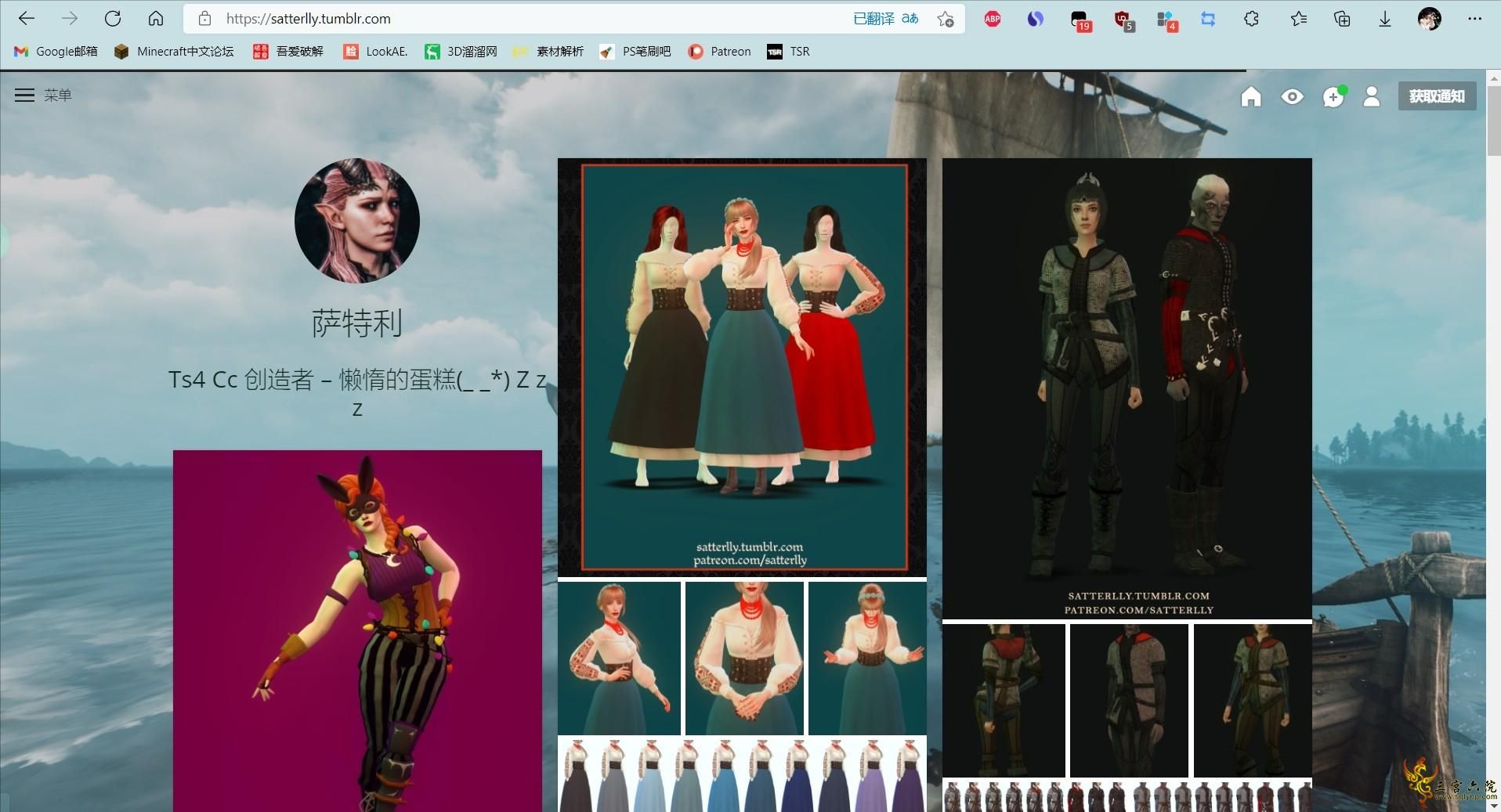The height and width of the screenshot is (812, 1501).
Task: Click the site lock icon in address bar
Action: tap(204, 18)
